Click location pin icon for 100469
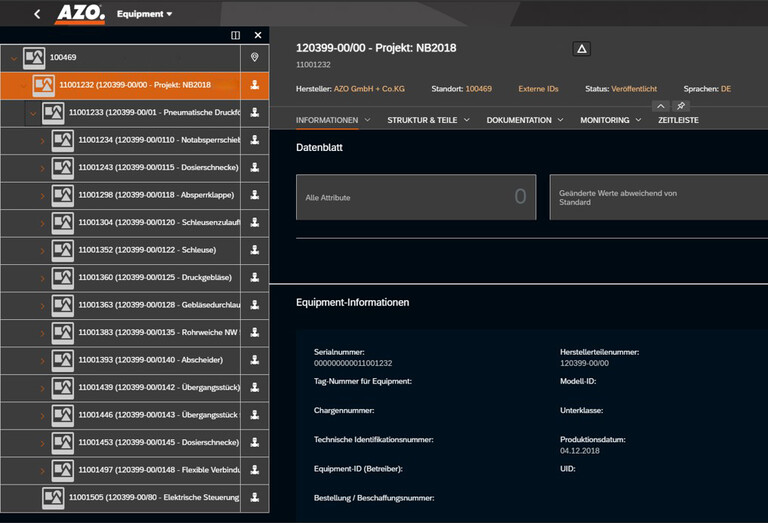This screenshot has width=768, height=523. (x=255, y=57)
